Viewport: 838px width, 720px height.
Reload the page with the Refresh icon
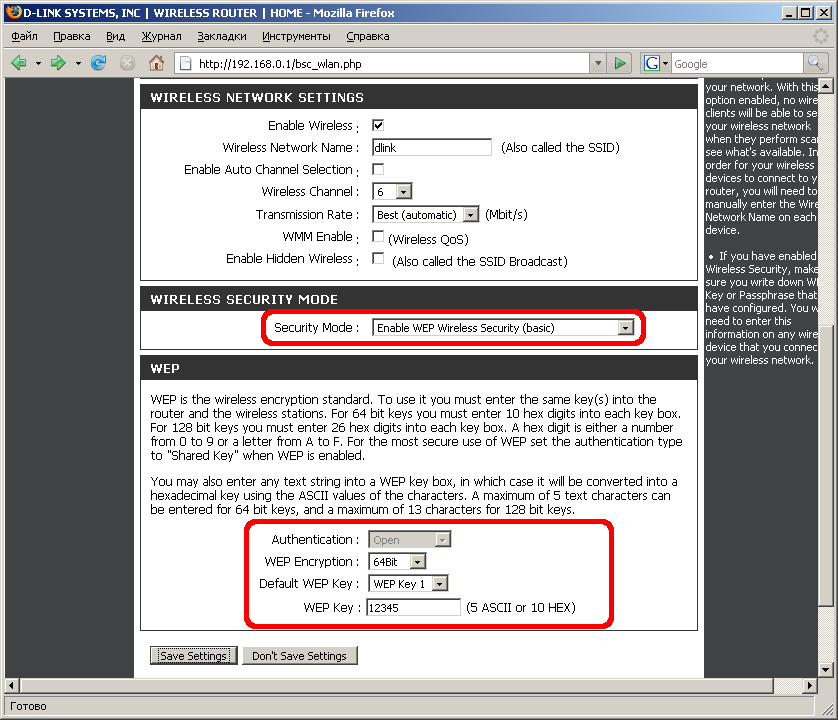point(99,63)
